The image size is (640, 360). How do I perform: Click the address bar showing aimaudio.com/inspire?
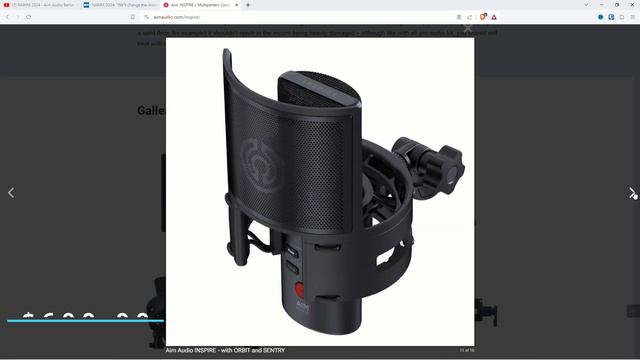(x=302, y=17)
